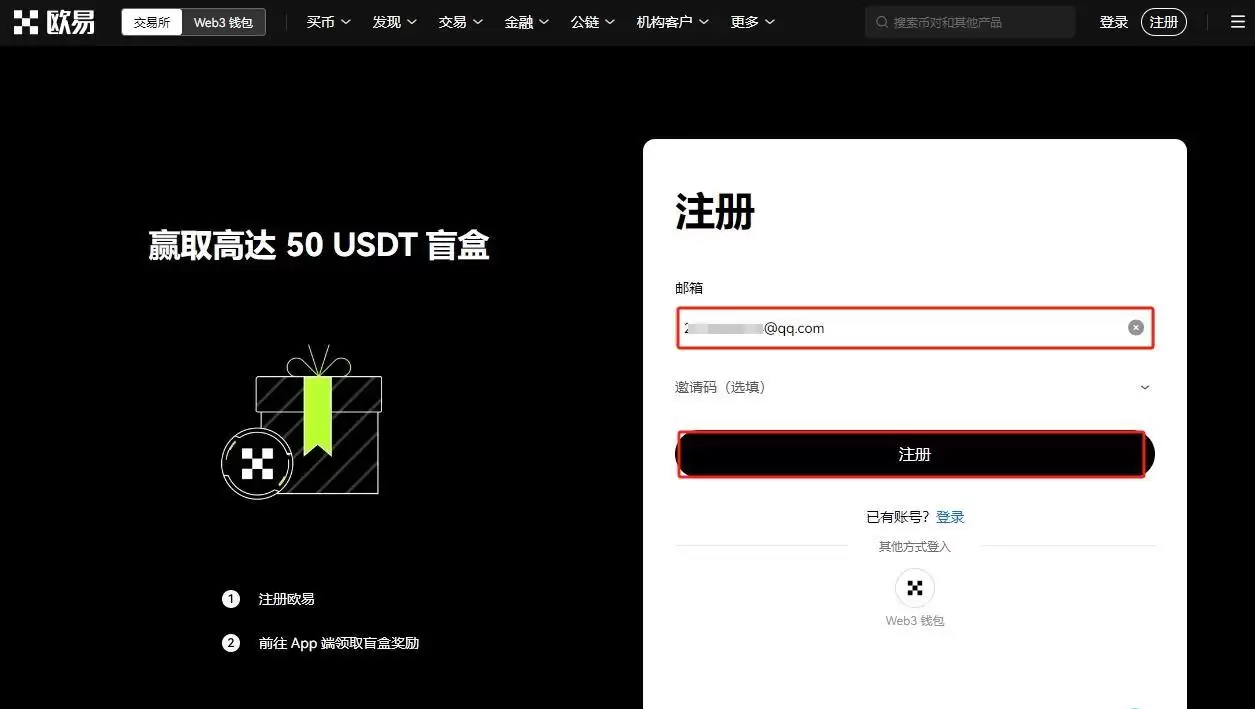Open the 买币 menu

(x=327, y=21)
